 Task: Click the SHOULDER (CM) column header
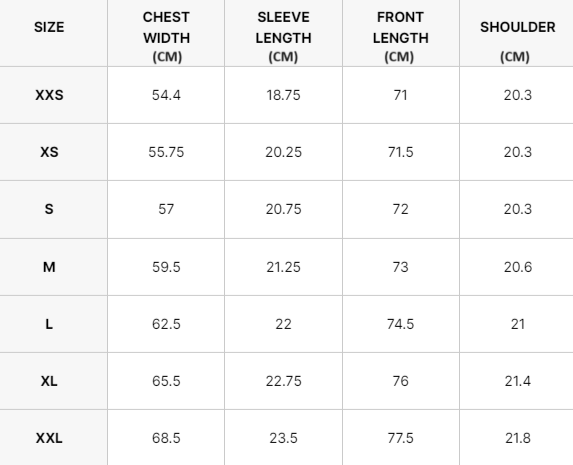[x=517, y=37]
